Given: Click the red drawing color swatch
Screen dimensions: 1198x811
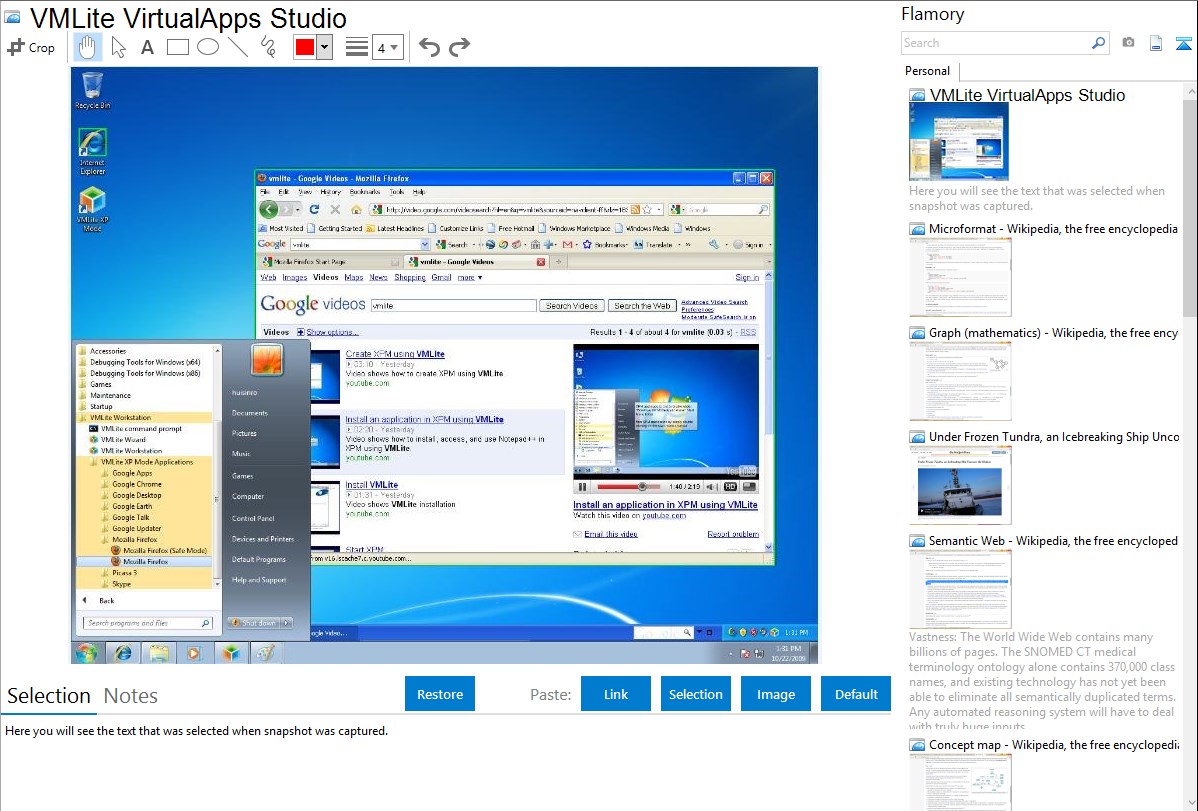Looking at the screenshot, I should point(305,47).
